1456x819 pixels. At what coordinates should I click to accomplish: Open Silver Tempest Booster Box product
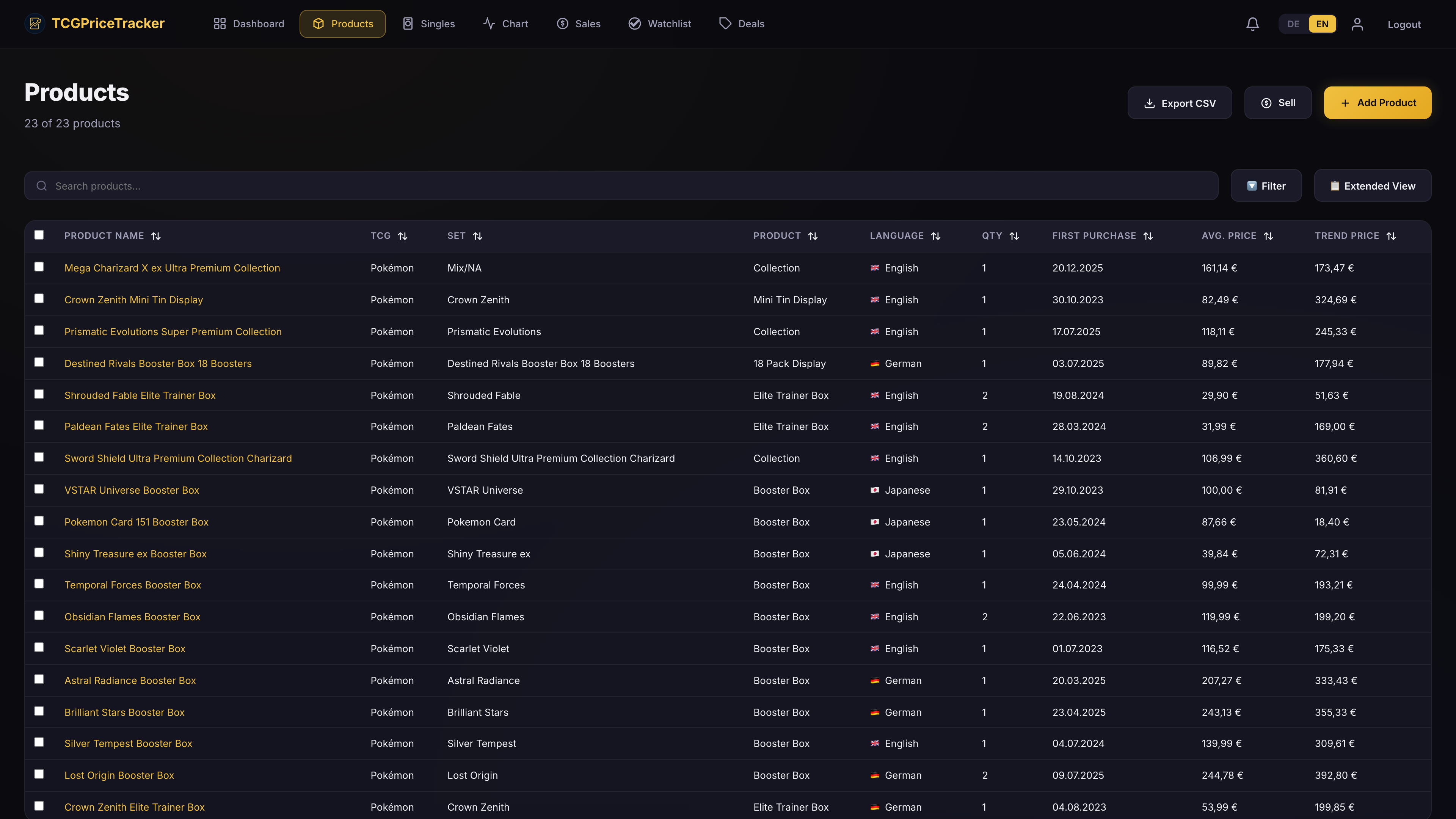[x=128, y=743]
